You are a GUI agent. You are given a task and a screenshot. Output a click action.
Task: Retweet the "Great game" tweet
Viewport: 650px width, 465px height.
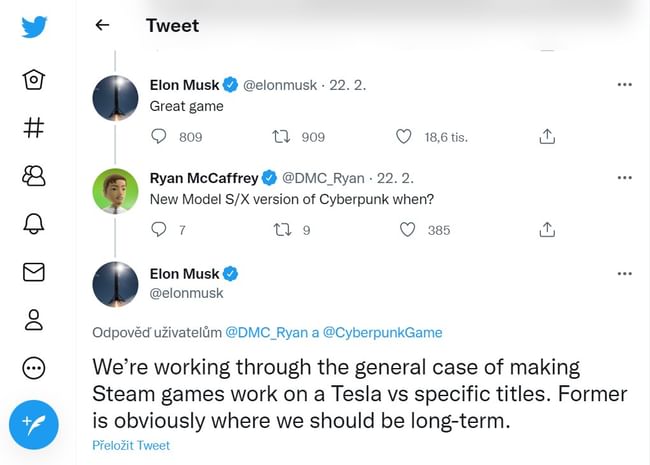(282, 137)
